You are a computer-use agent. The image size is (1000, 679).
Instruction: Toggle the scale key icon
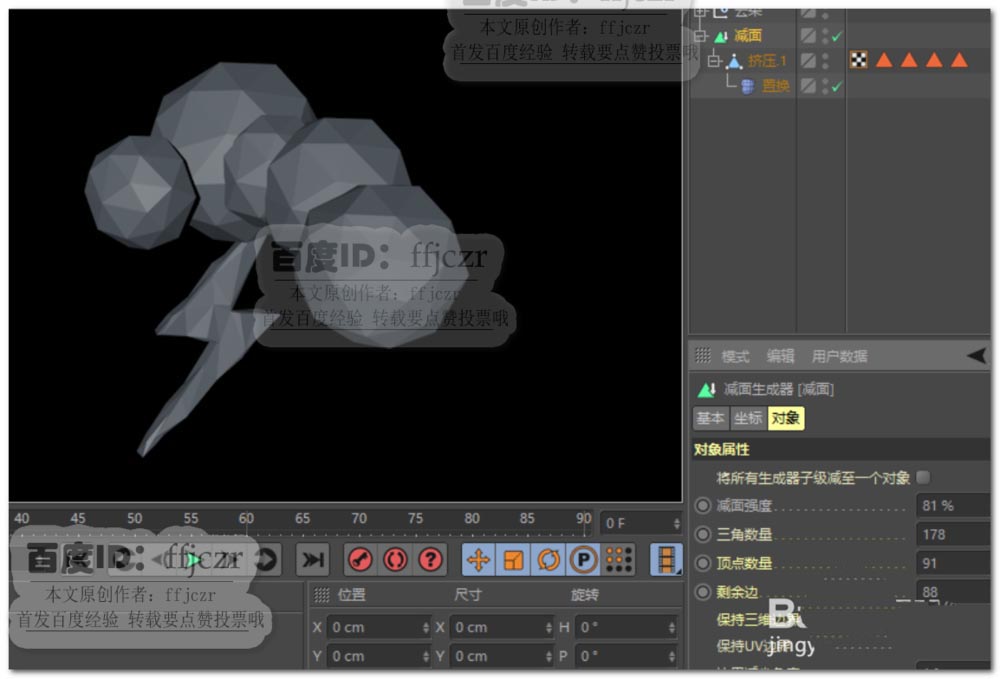(x=513, y=560)
